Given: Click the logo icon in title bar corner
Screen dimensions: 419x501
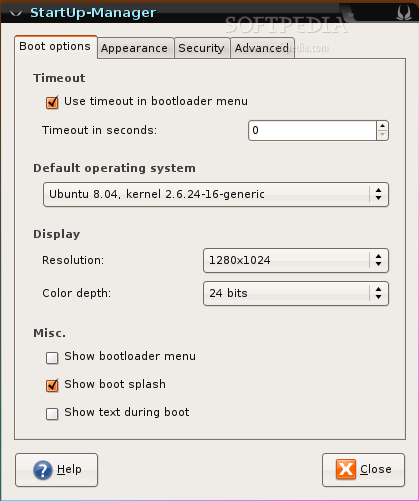Looking at the screenshot, I should [404, 13].
